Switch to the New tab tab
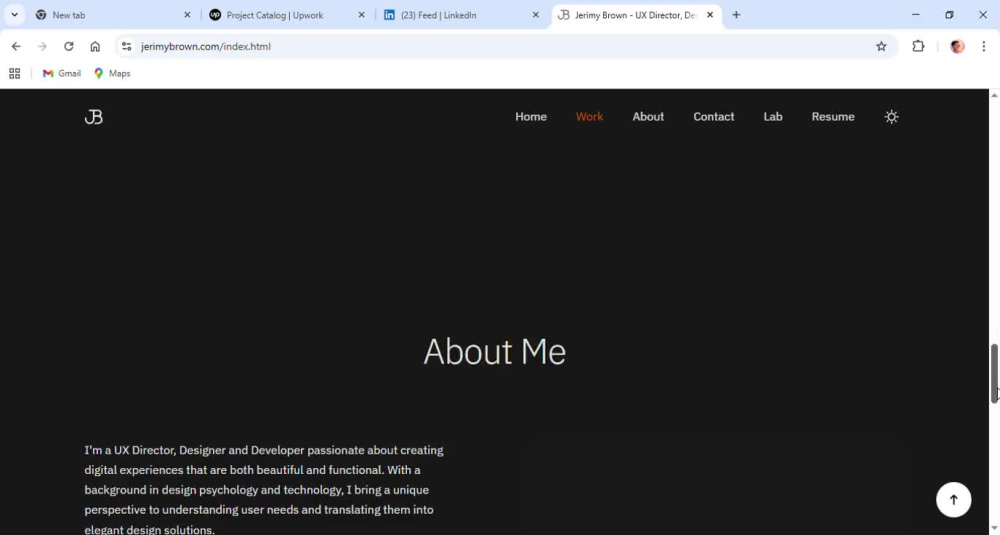The width and height of the screenshot is (1000, 535). click(113, 15)
